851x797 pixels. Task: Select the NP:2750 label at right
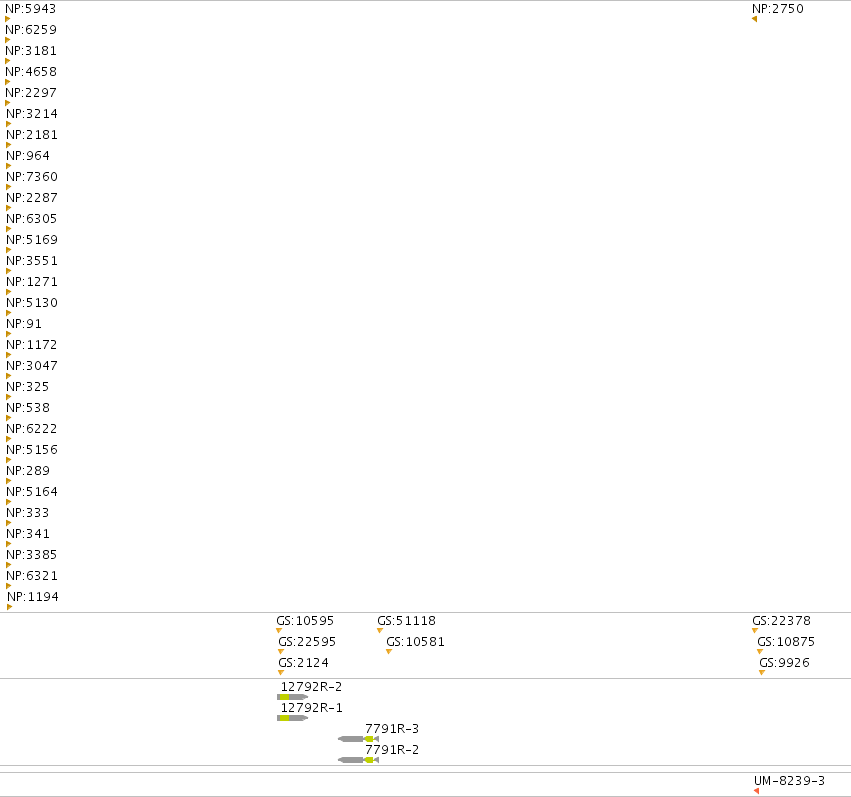(x=778, y=9)
